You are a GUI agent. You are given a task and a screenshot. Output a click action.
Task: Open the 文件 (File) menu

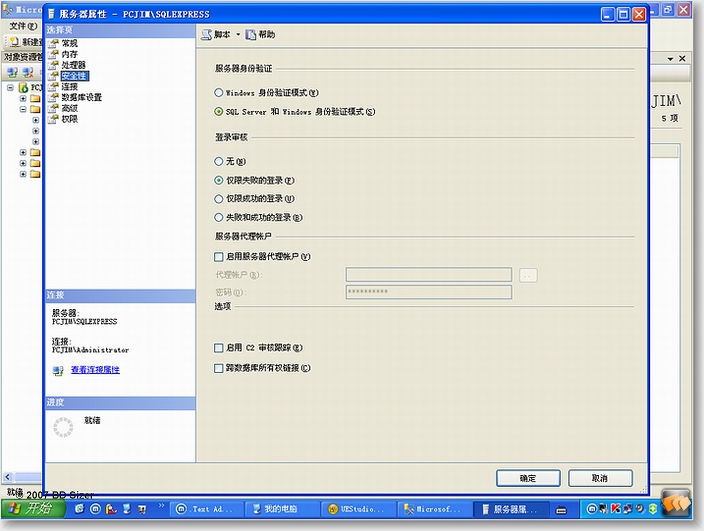pos(17,25)
